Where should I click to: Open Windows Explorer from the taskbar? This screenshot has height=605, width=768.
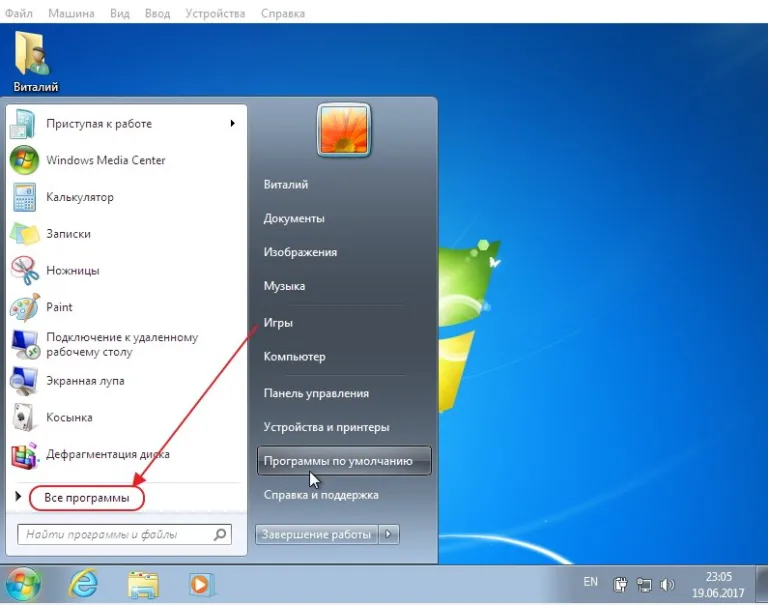point(143,584)
